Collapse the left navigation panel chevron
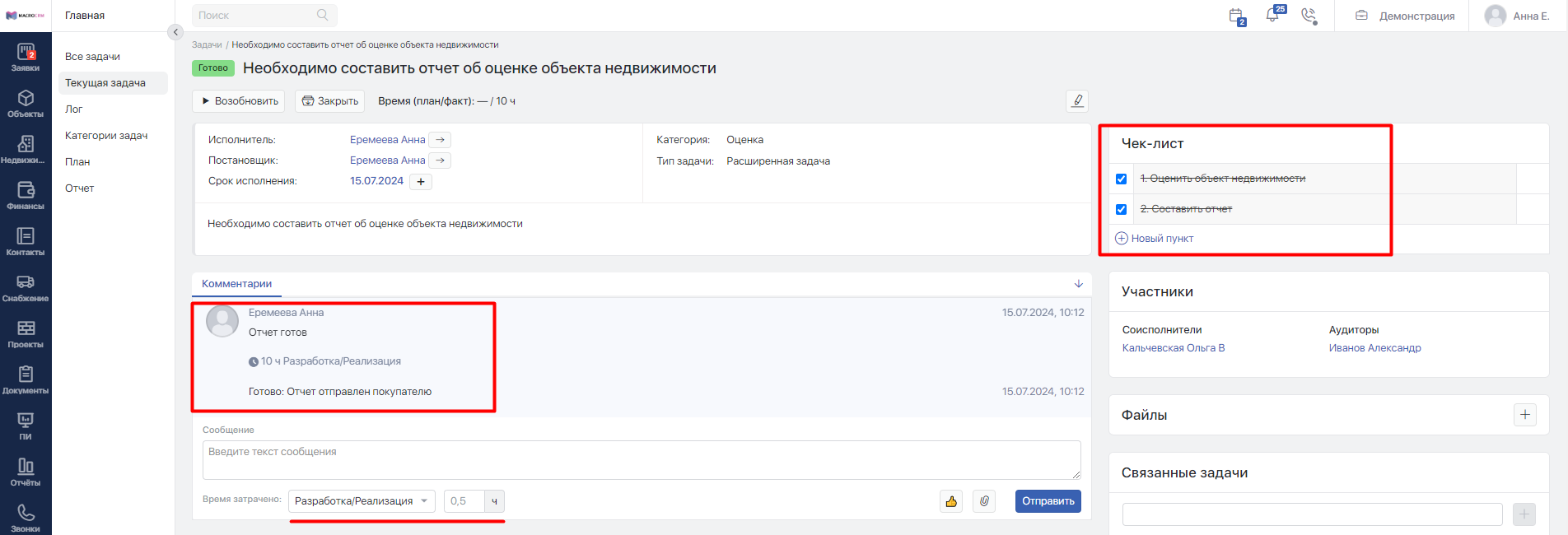 tap(175, 32)
